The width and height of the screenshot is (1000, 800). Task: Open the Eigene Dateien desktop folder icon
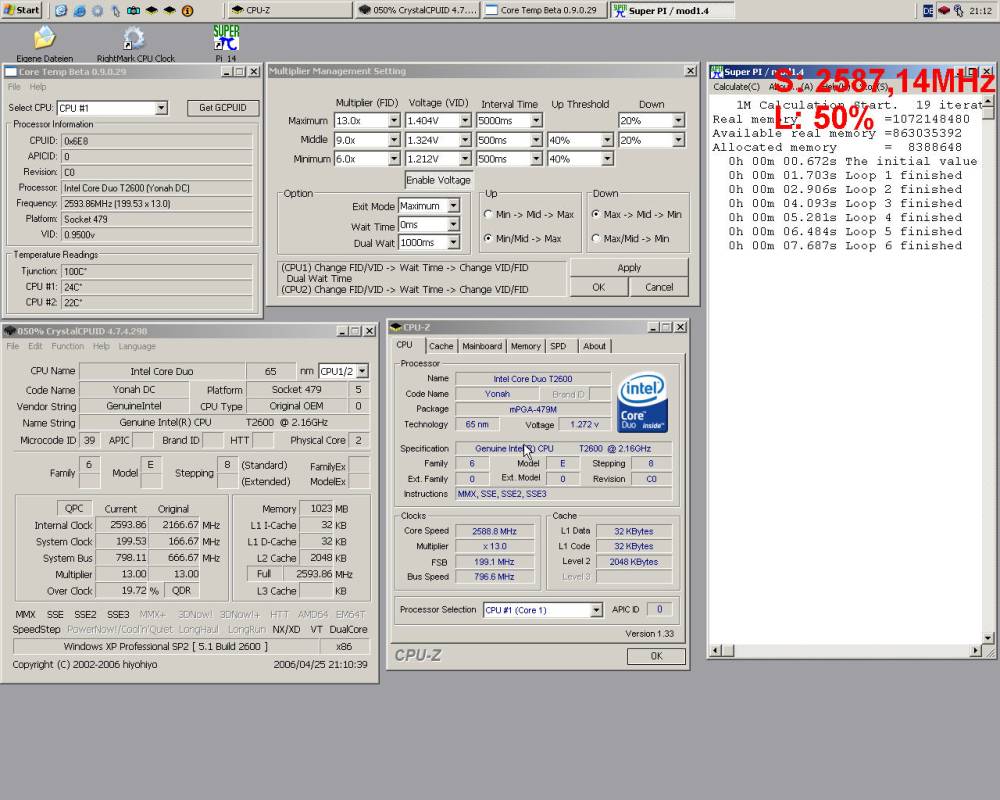[44, 38]
